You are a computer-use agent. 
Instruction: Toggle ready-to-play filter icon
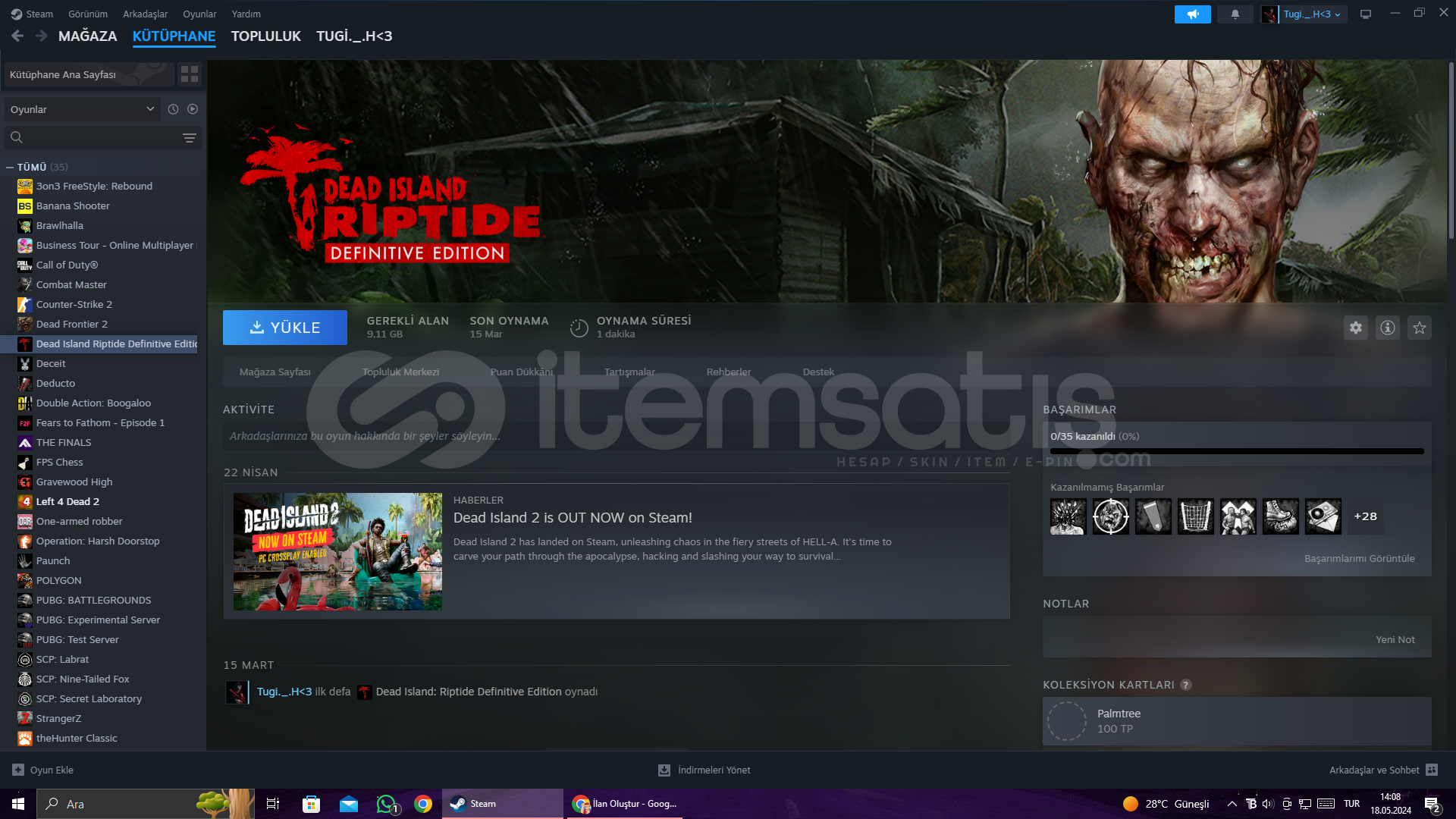click(x=193, y=109)
